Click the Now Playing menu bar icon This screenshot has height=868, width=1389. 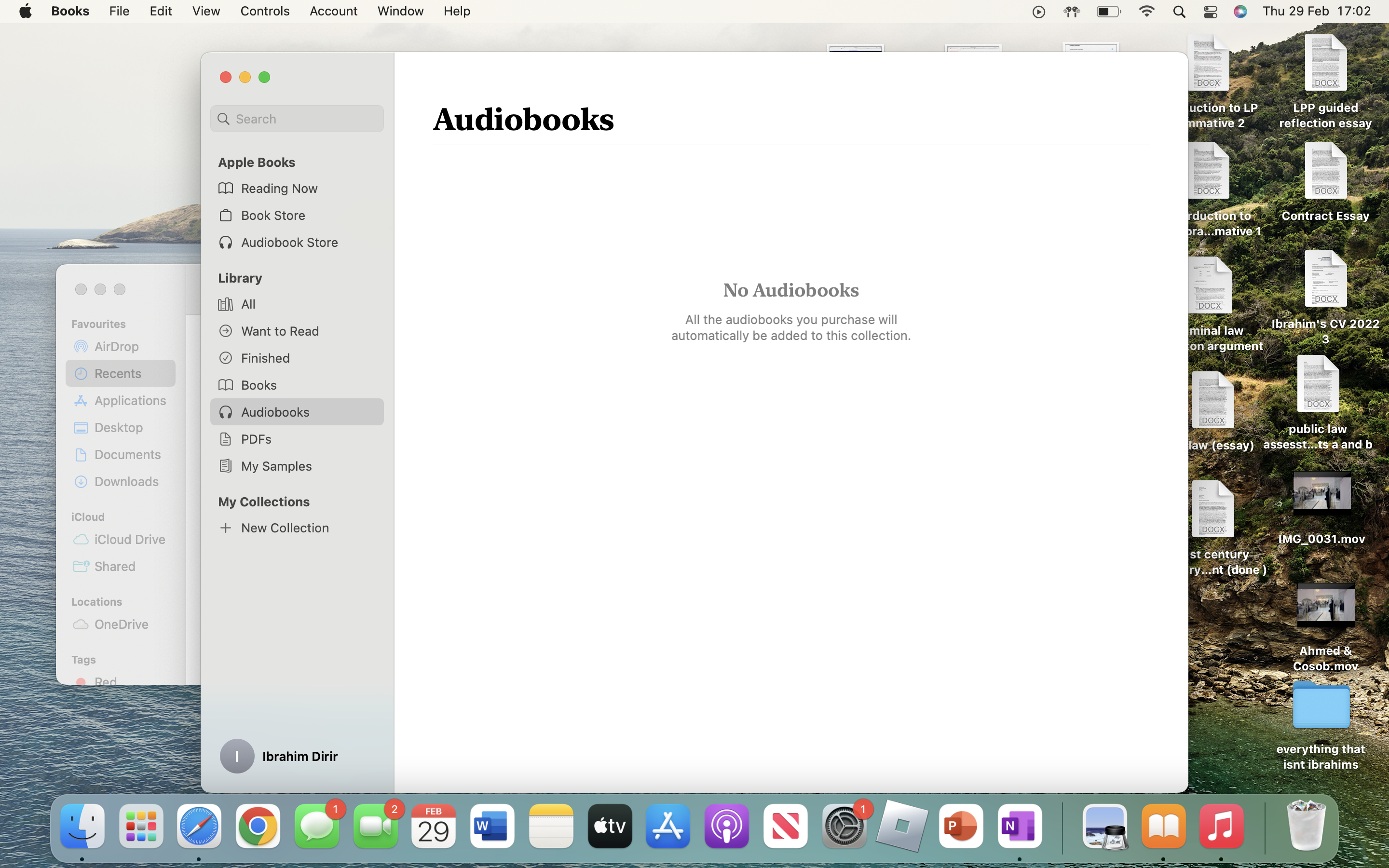(1038, 12)
